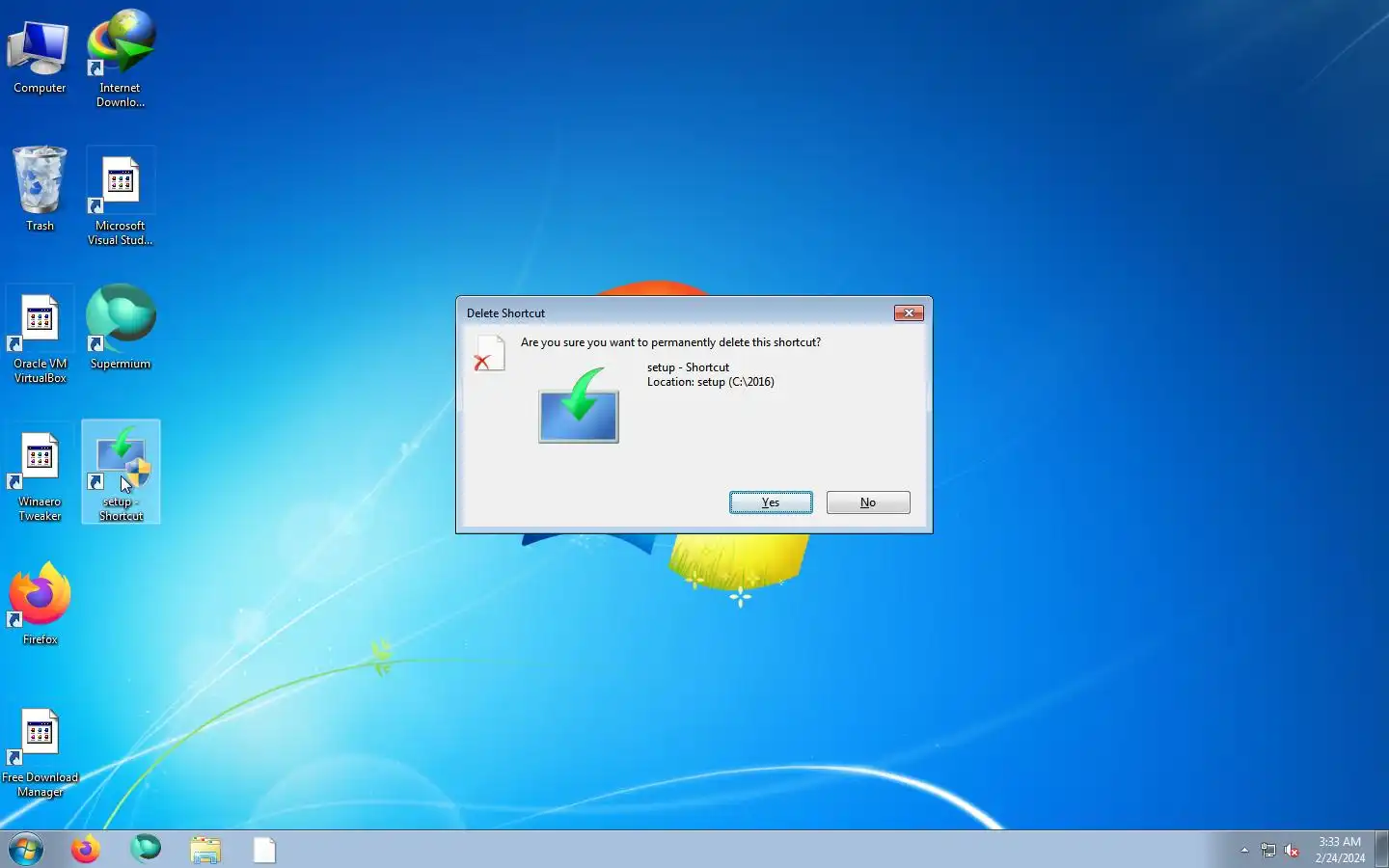Select Oracle VM VirtualBox desktop shortcut
This screenshot has width=1389, height=868.
(x=40, y=336)
